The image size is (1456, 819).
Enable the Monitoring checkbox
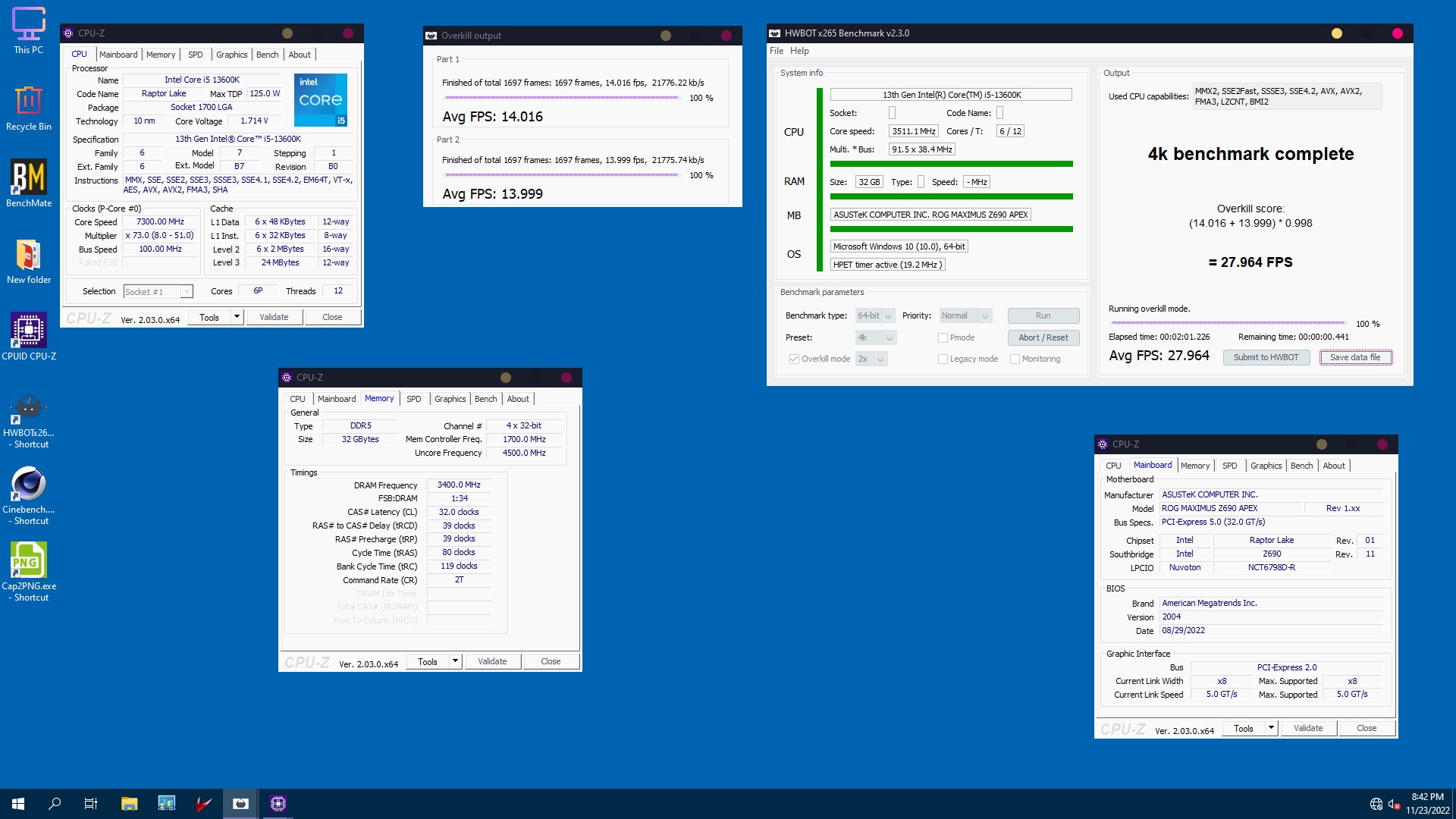point(1015,359)
